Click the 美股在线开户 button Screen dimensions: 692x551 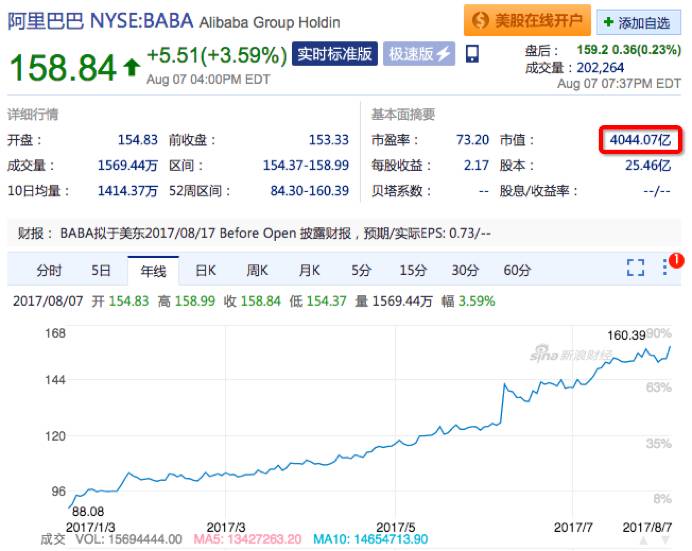tap(527, 20)
